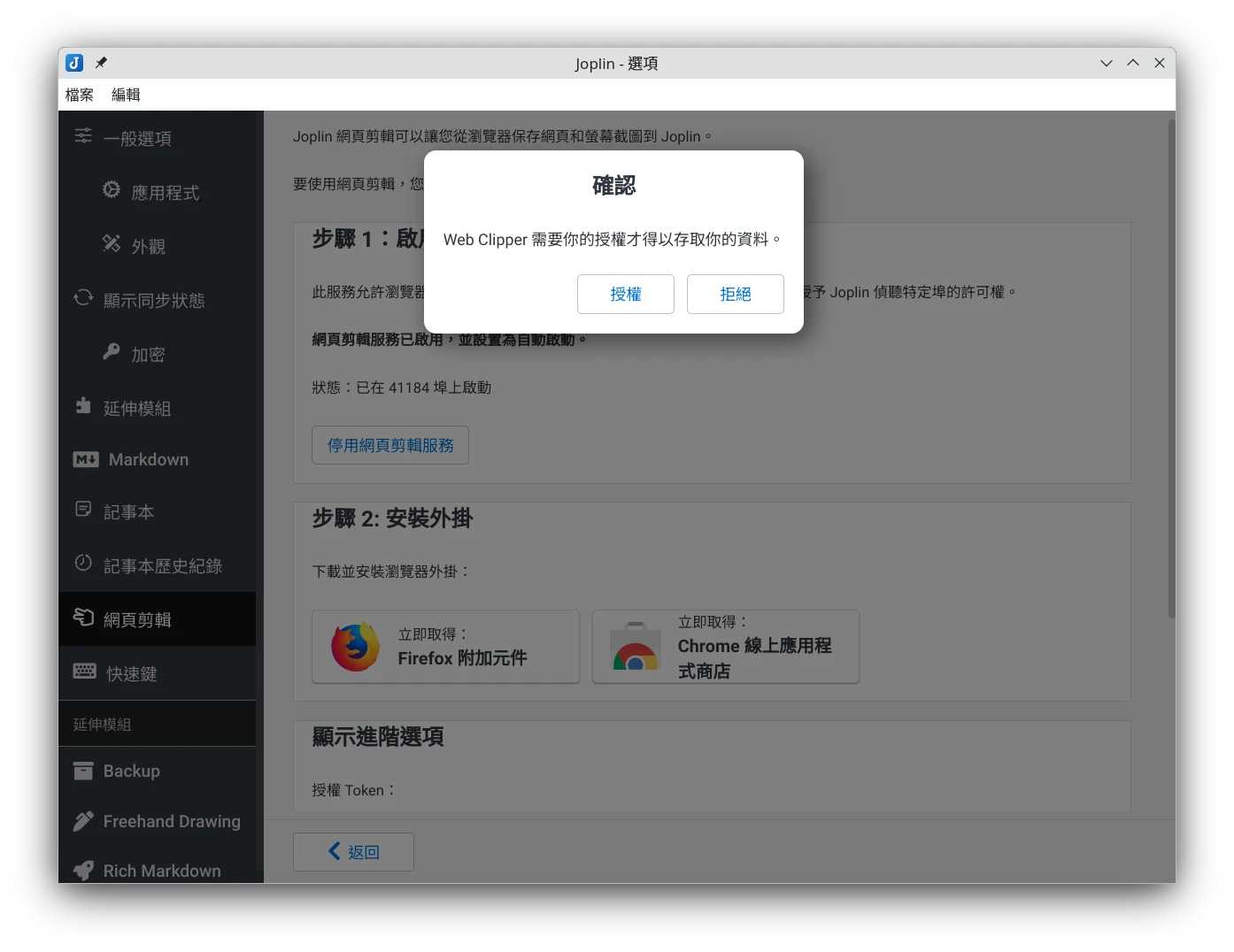
Task: Open the Backup plugin settings
Action: [x=158, y=771]
